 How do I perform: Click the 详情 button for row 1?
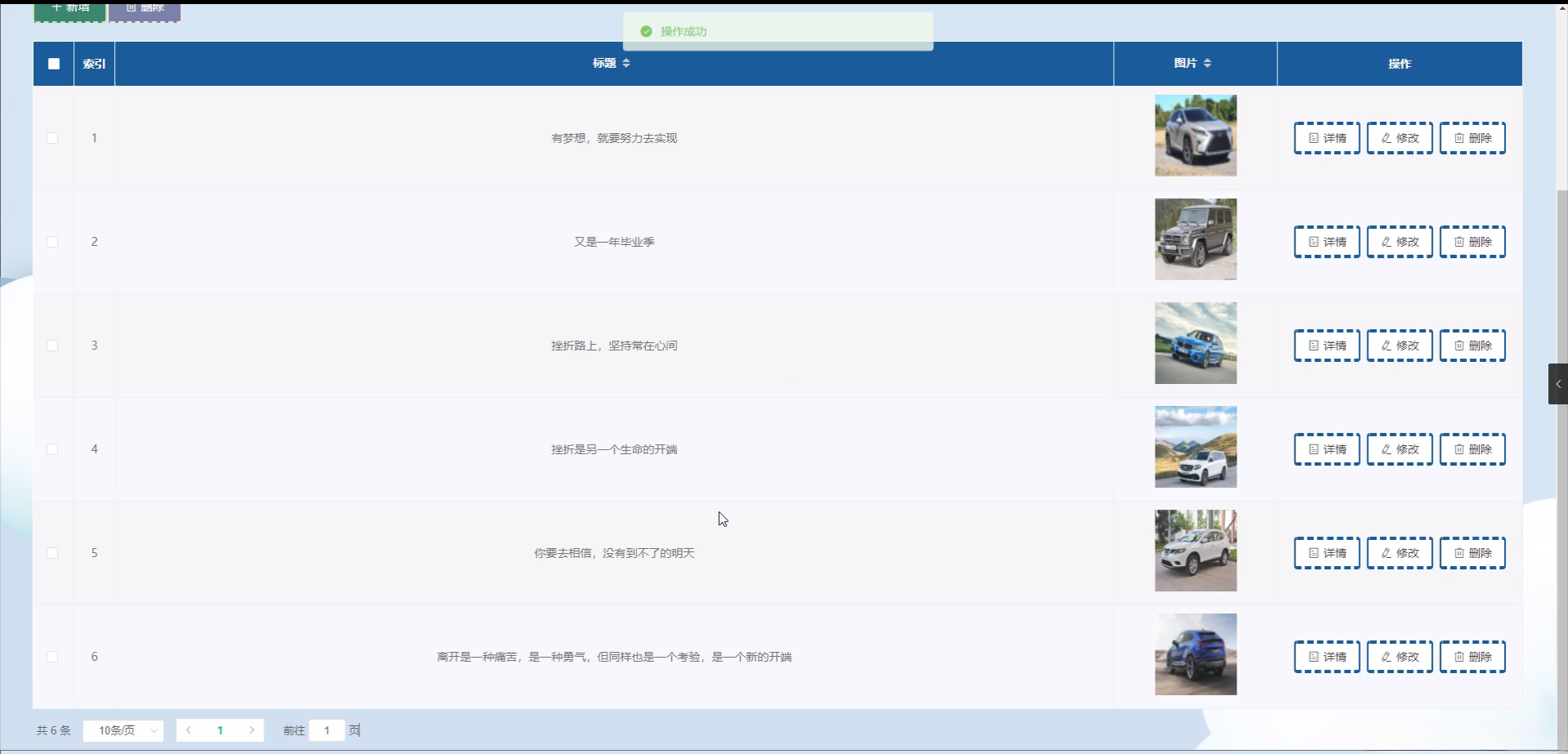[x=1327, y=138]
